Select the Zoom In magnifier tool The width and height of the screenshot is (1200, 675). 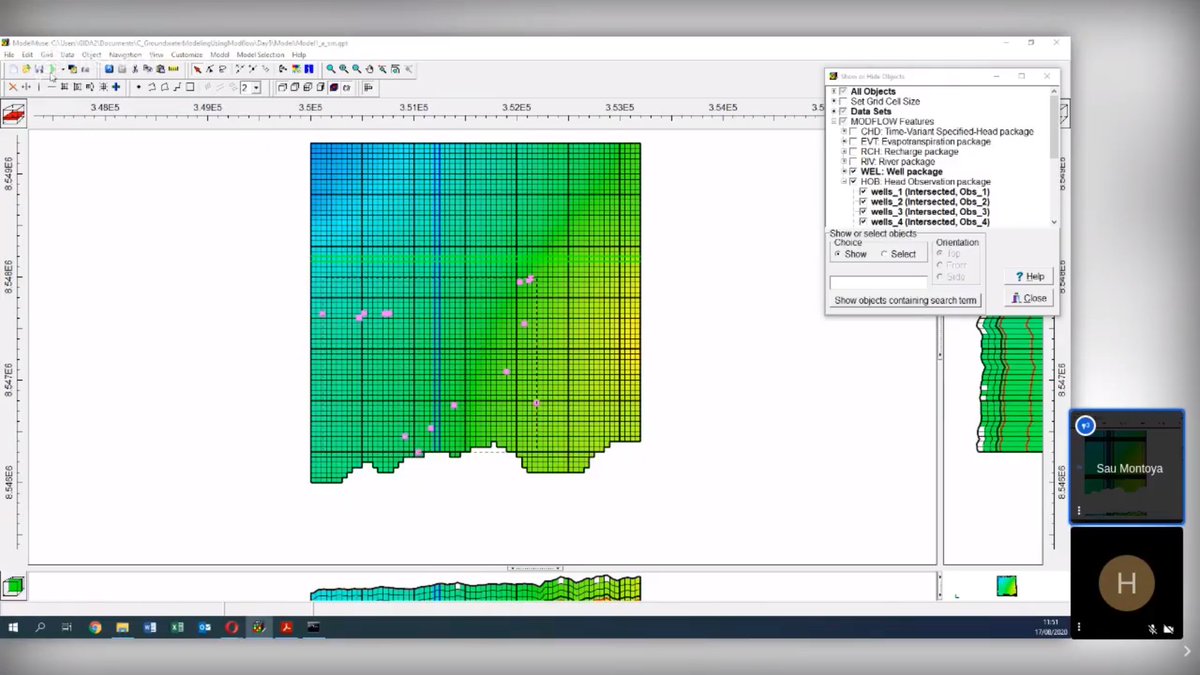pos(333,69)
